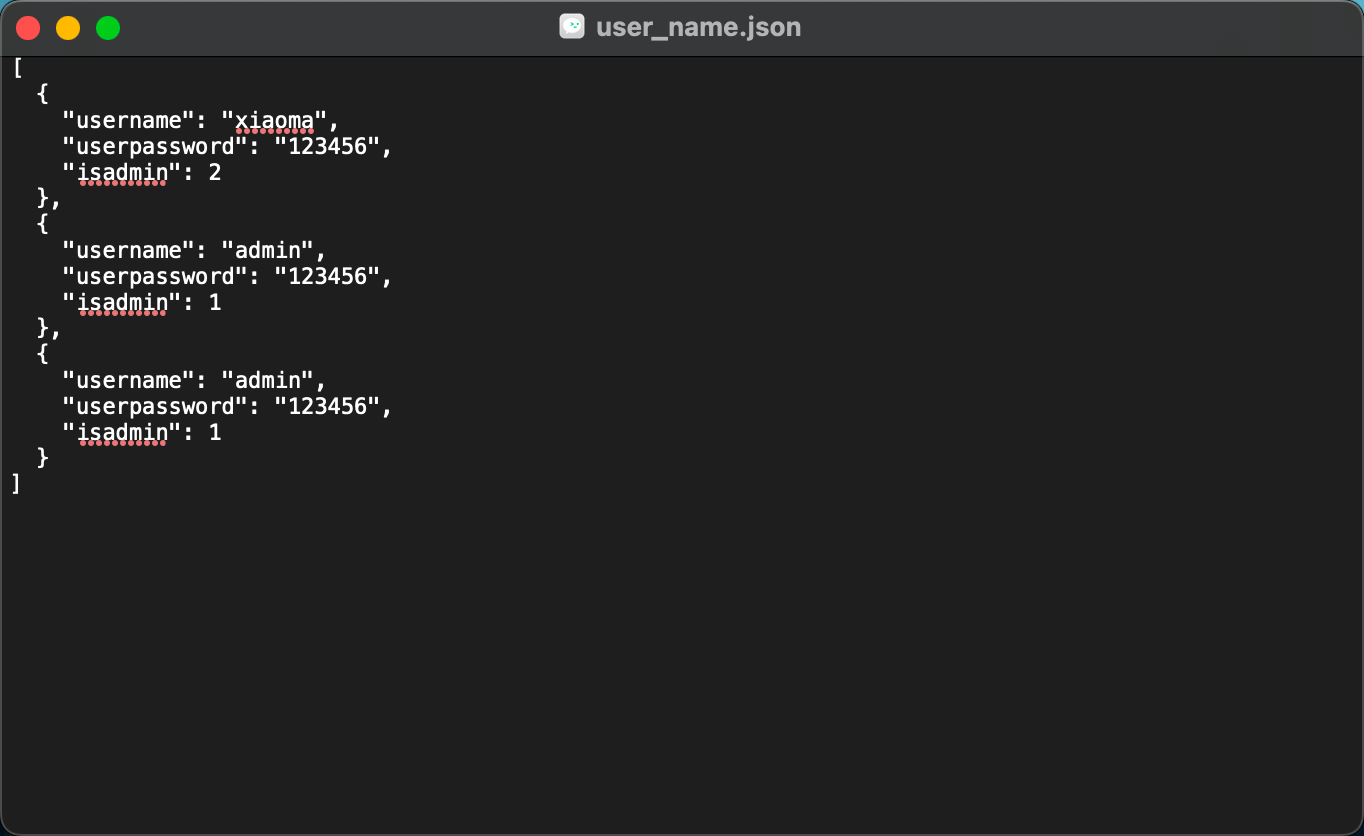Click the closing square bracket at file end
1364x836 pixels.
16,484
